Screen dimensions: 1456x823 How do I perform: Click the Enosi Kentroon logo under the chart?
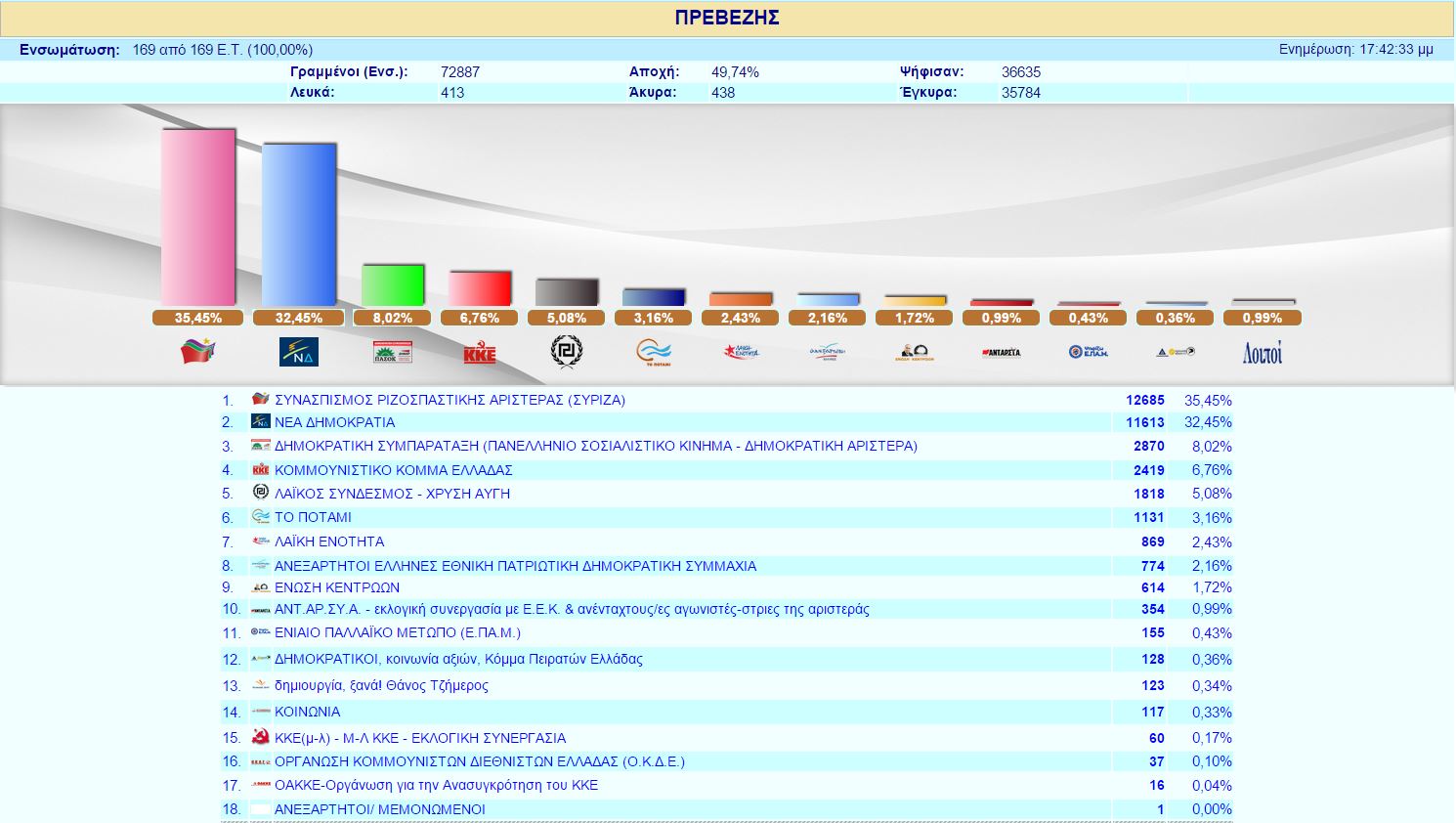point(915,352)
